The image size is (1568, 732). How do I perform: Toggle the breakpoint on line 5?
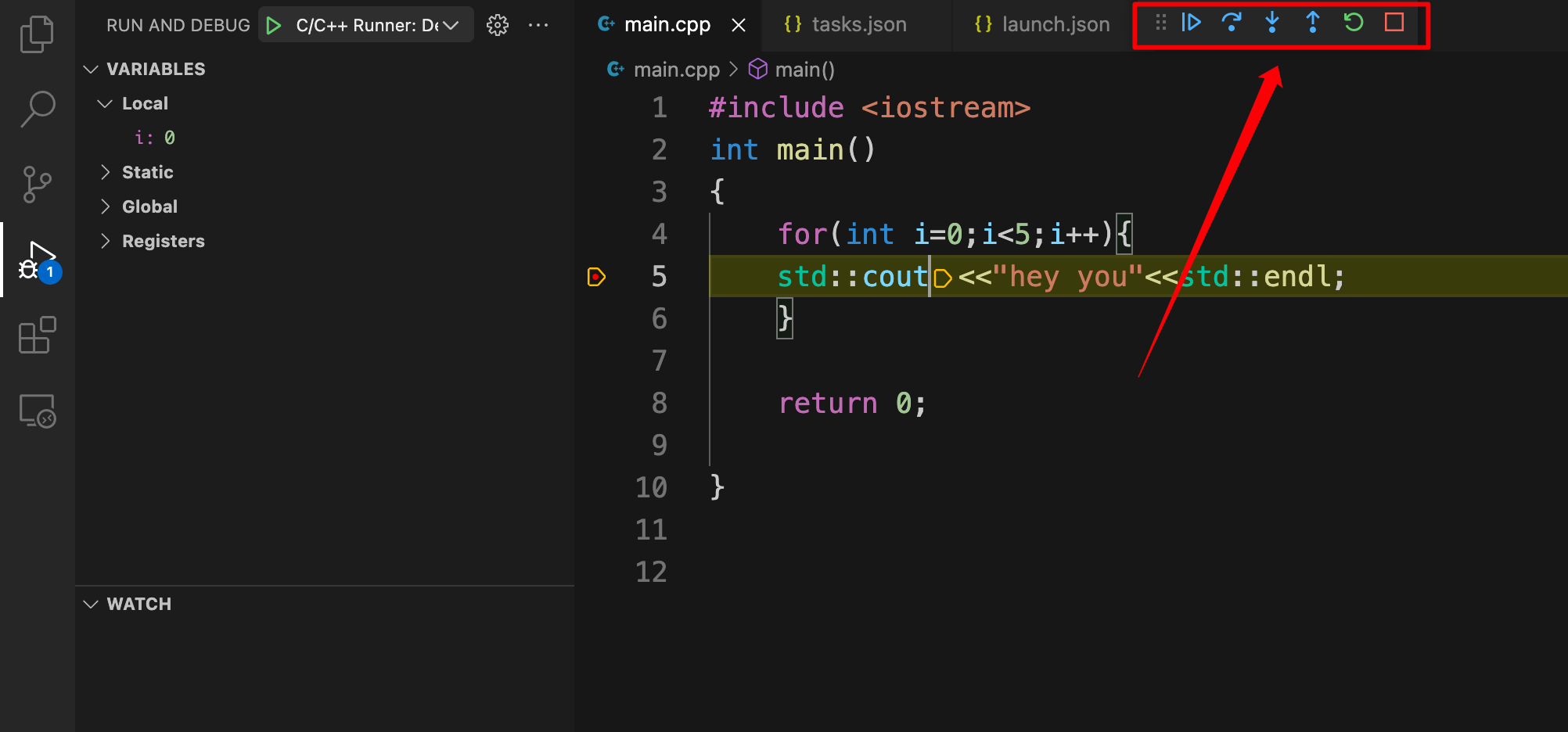(596, 277)
